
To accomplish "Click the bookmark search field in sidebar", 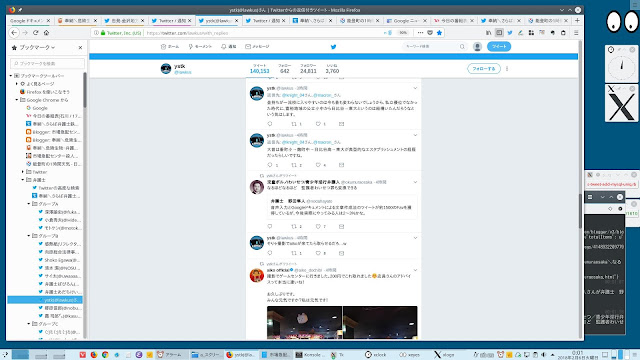I will coord(47,63).
